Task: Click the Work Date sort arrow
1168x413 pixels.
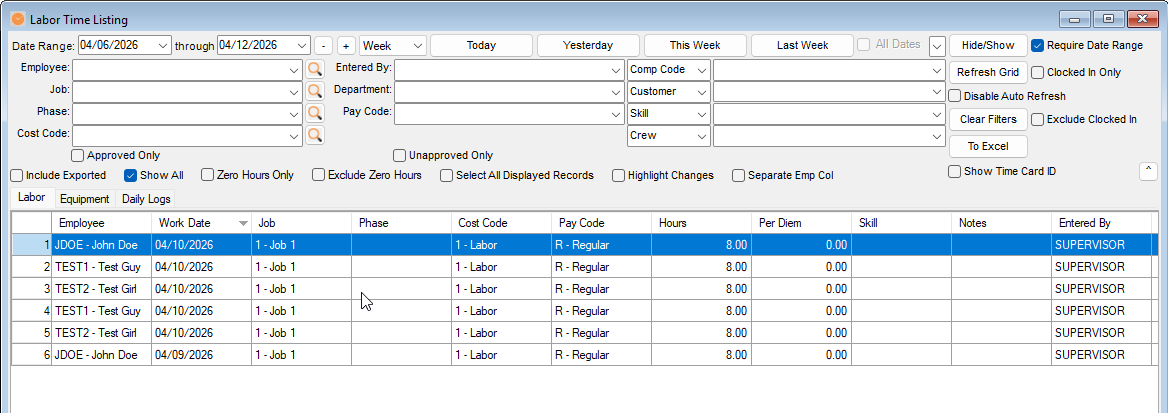Action: click(x=243, y=223)
